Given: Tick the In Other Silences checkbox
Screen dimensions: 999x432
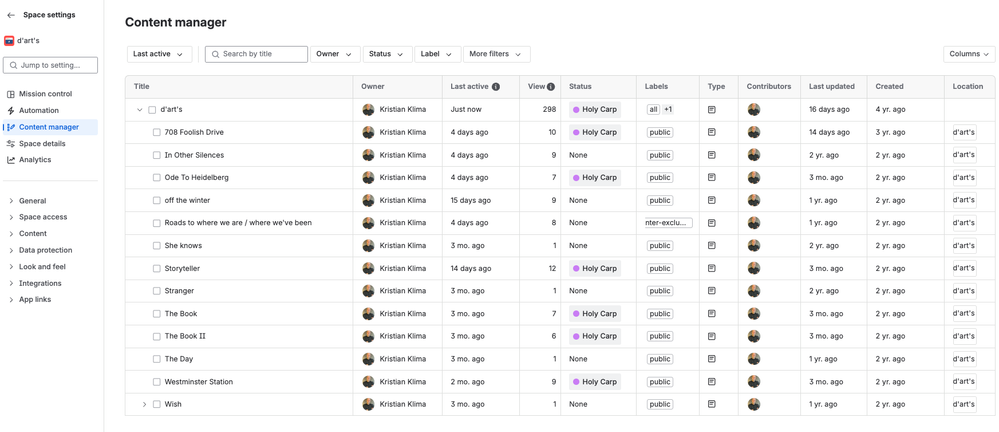Looking at the screenshot, I should point(157,155).
